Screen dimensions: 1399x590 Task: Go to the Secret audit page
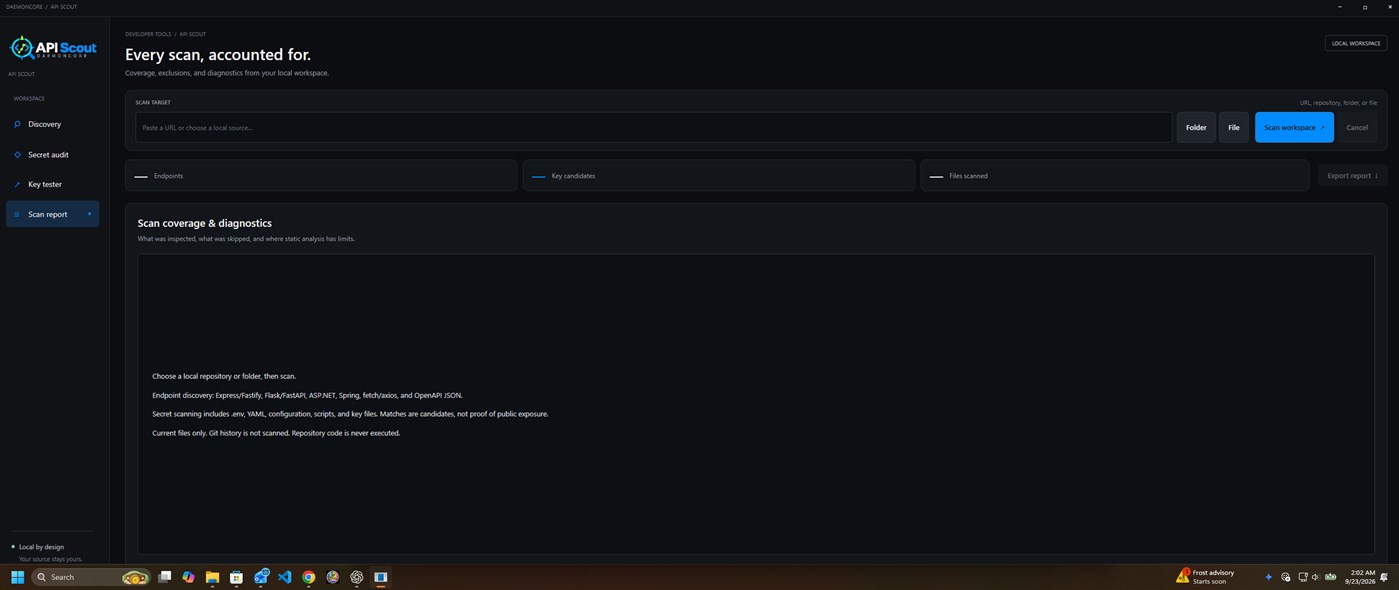pyautogui.click(x=52, y=155)
